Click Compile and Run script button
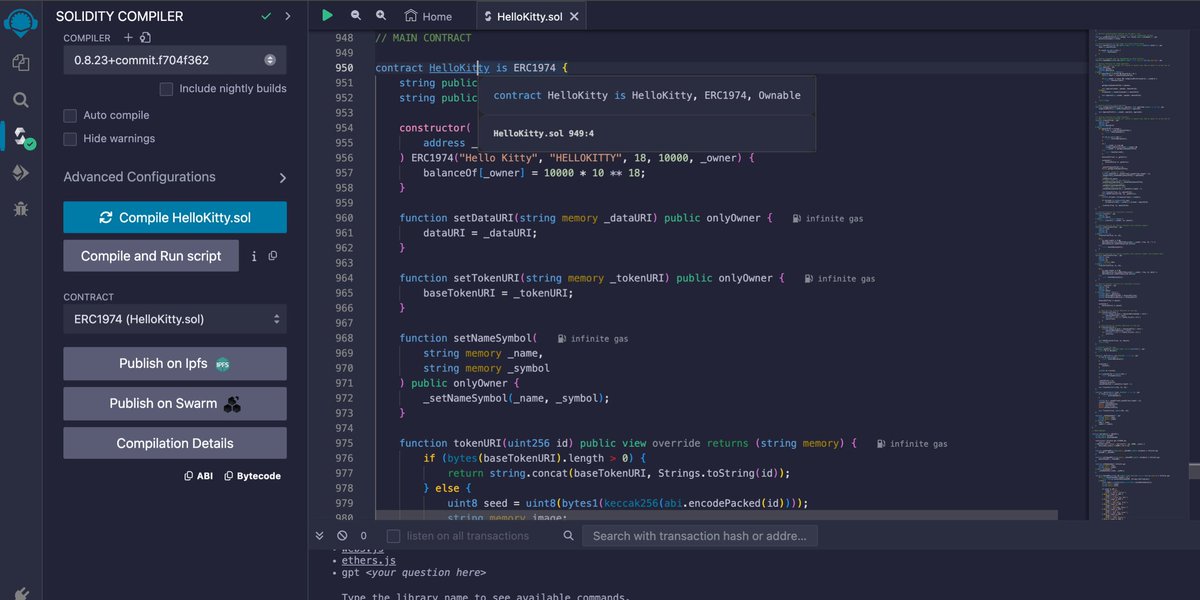The image size is (1200, 600). coord(151,256)
